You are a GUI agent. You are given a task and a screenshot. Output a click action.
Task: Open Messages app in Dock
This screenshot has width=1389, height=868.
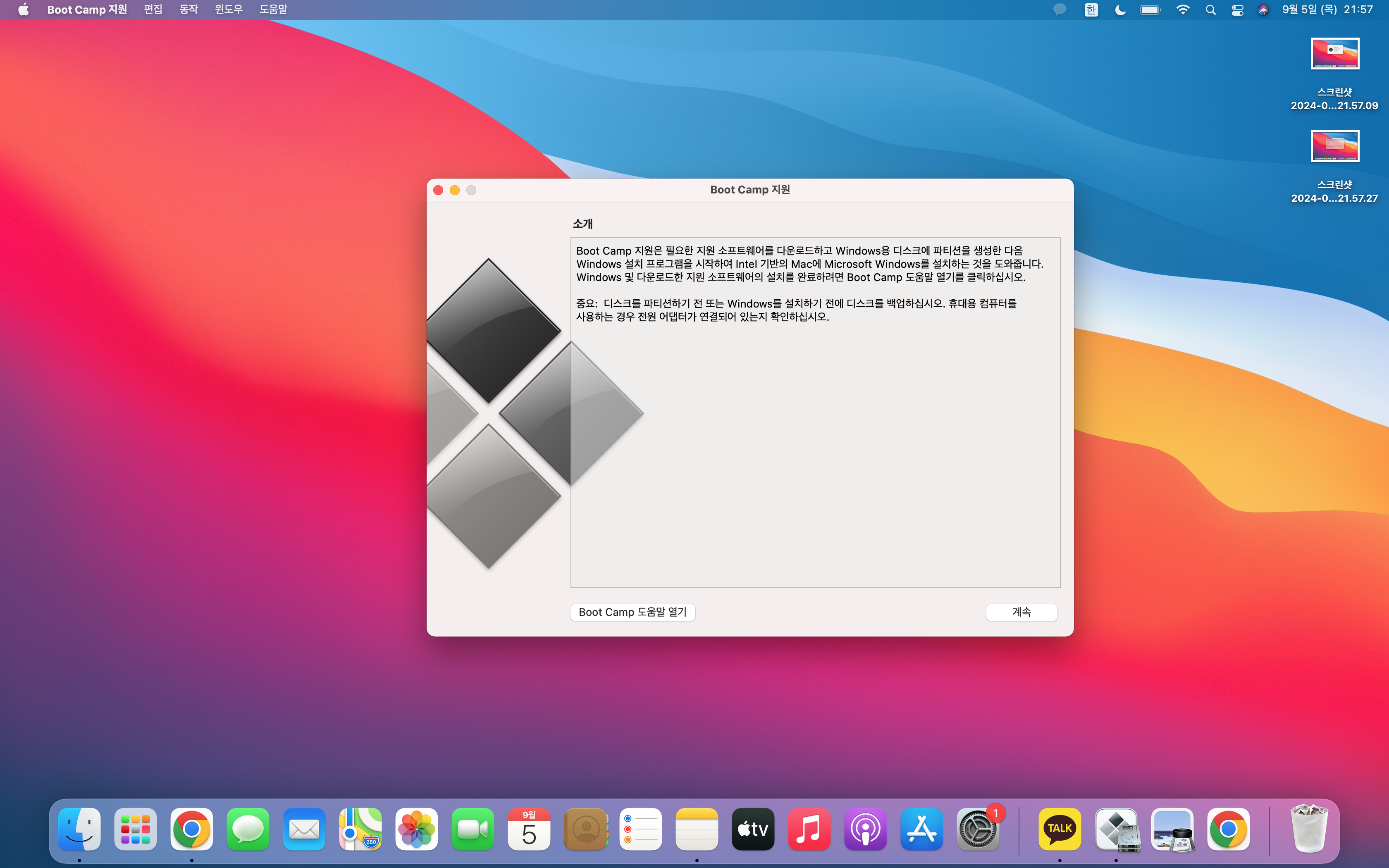(248, 829)
